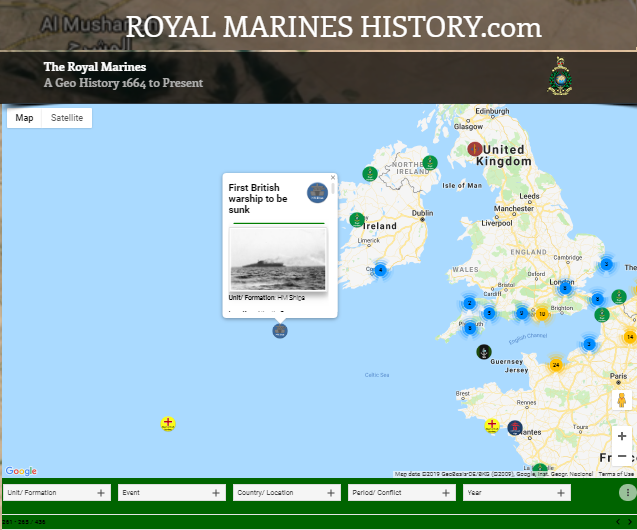The width and height of the screenshot is (637, 530).
Task: Expand the yellow cluster of 14 in northern France
Action: tap(630, 337)
